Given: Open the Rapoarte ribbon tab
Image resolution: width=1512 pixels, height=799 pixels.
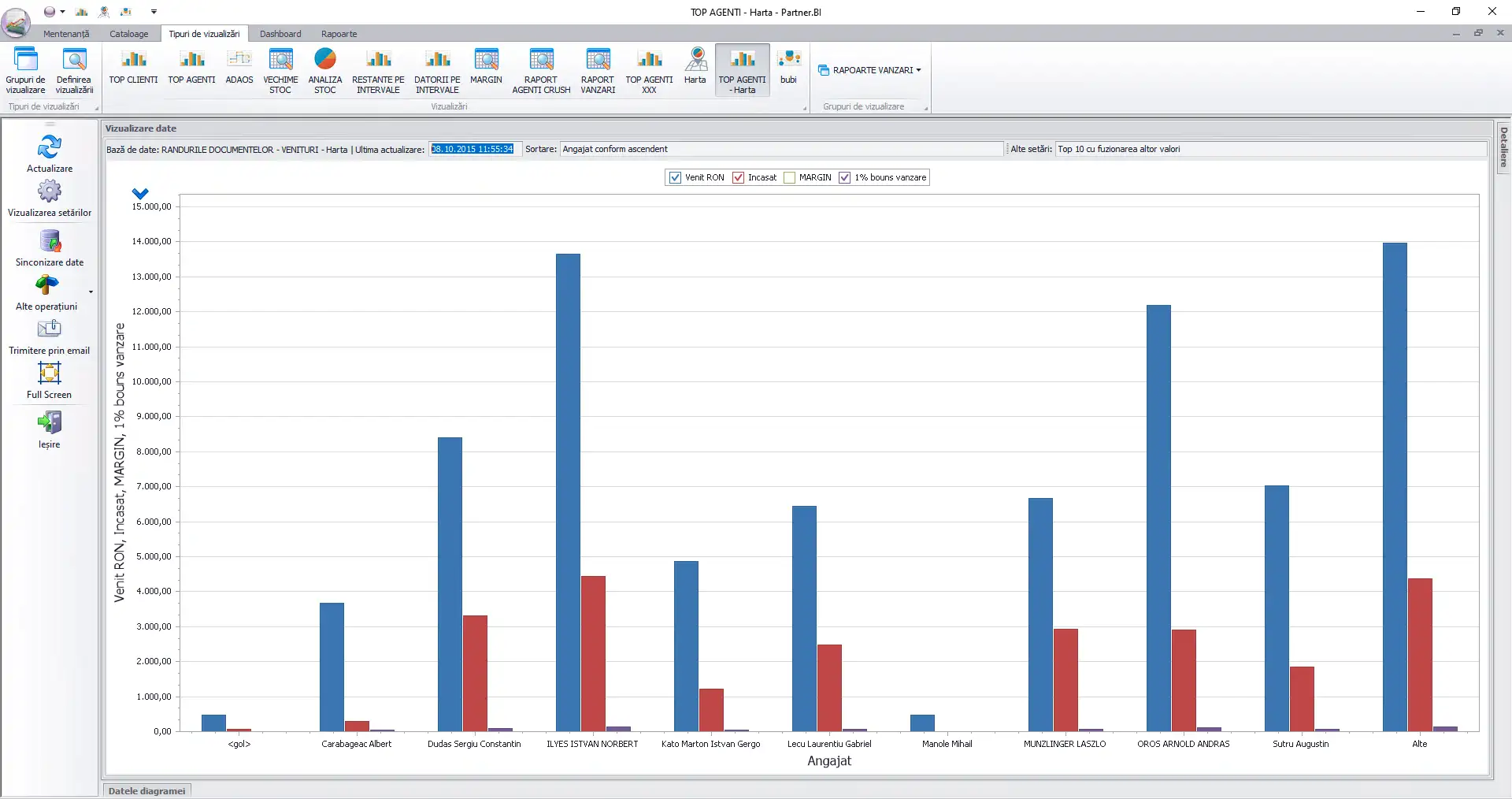Looking at the screenshot, I should (x=339, y=34).
